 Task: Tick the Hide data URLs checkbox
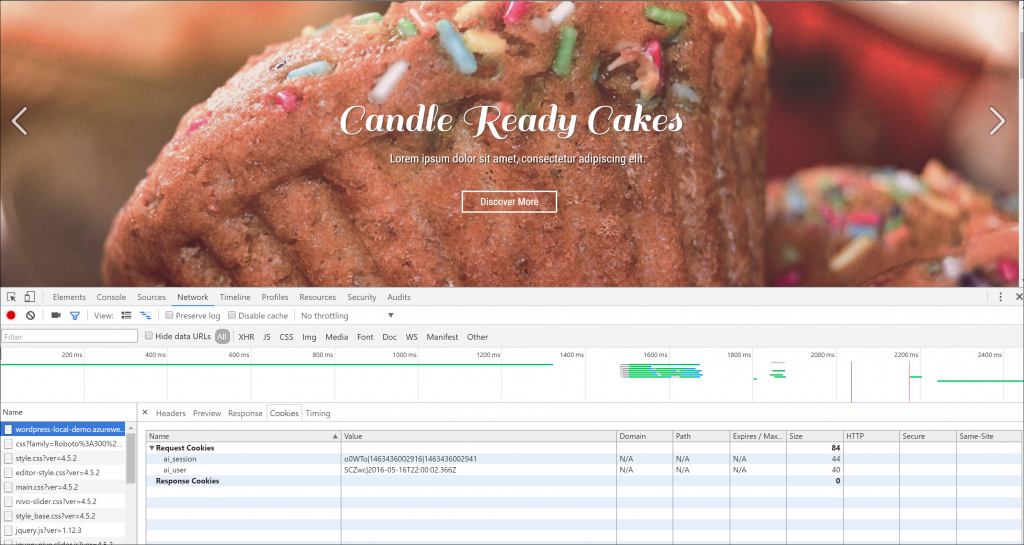coord(150,336)
